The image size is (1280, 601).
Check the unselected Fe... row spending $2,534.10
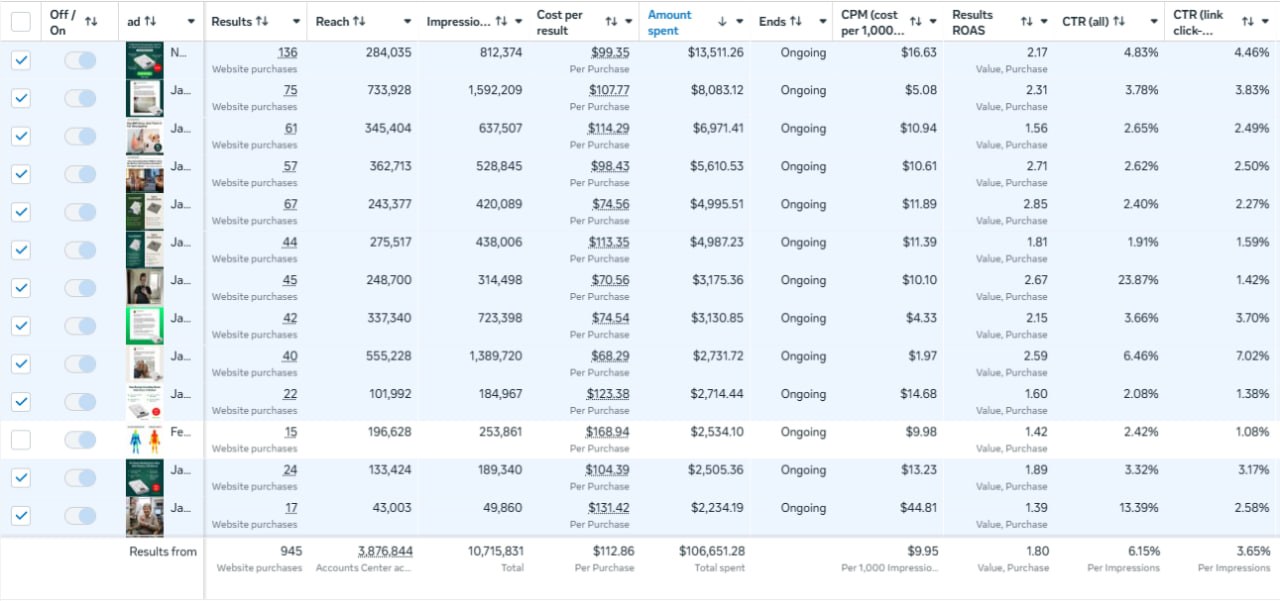click(x=21, y=440)
